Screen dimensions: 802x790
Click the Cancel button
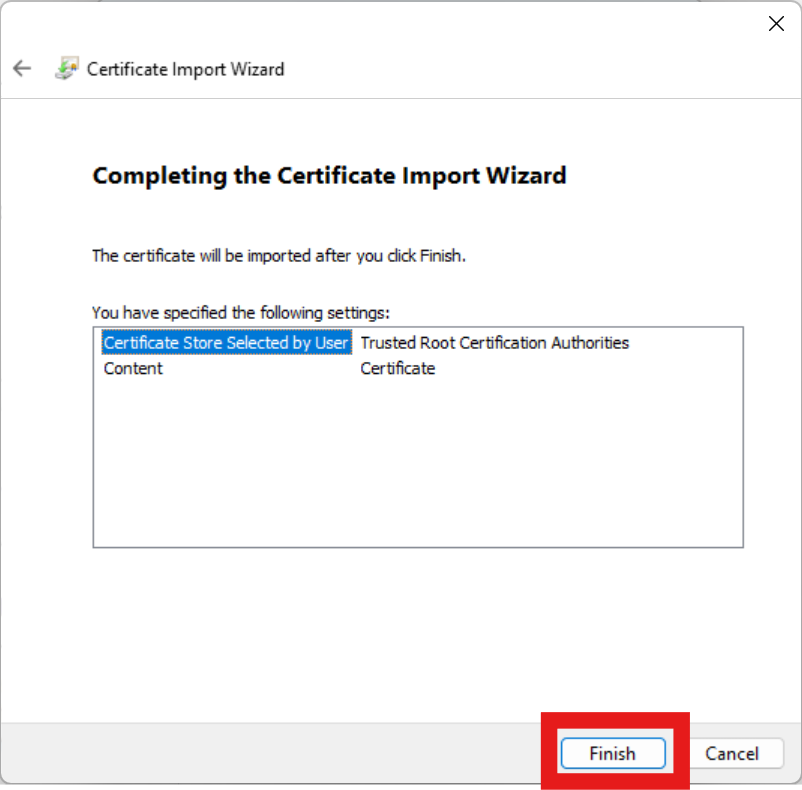click(735, 753)
